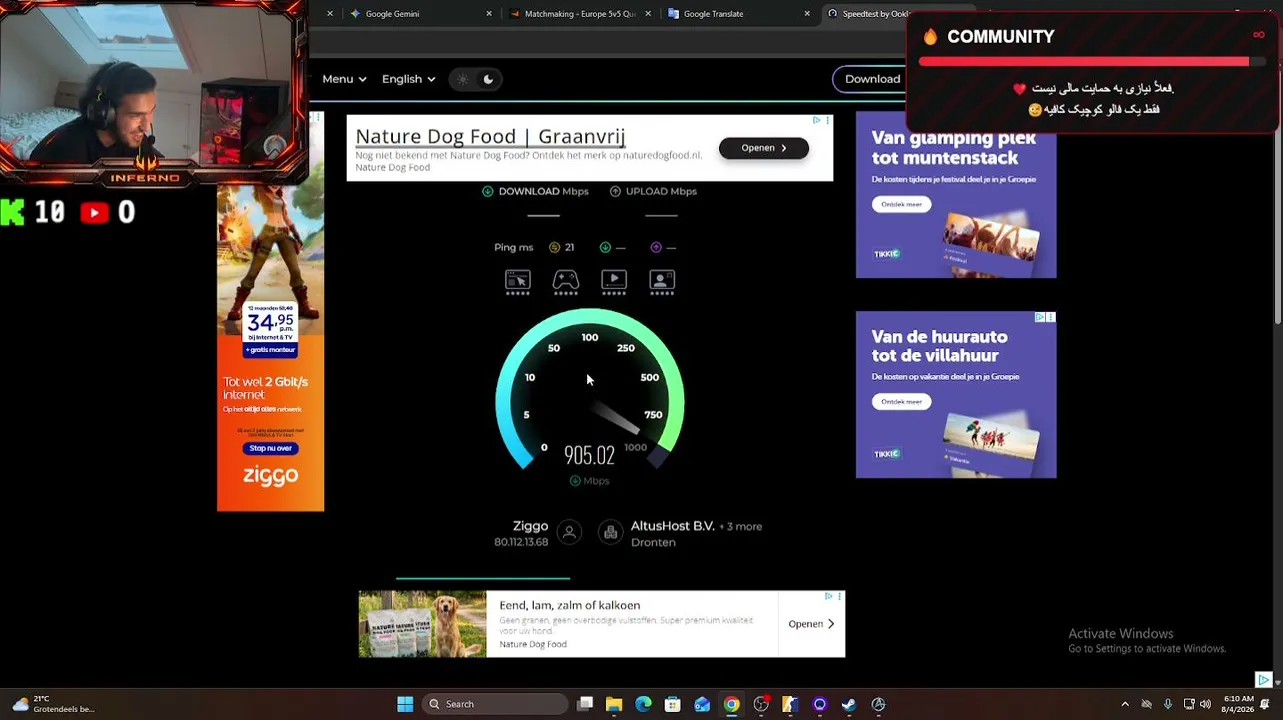The width and height of the screenshot is (1283, 720).
Task: Click Ontdek meer on the glamping ad
Action: (x=901, y=204)
